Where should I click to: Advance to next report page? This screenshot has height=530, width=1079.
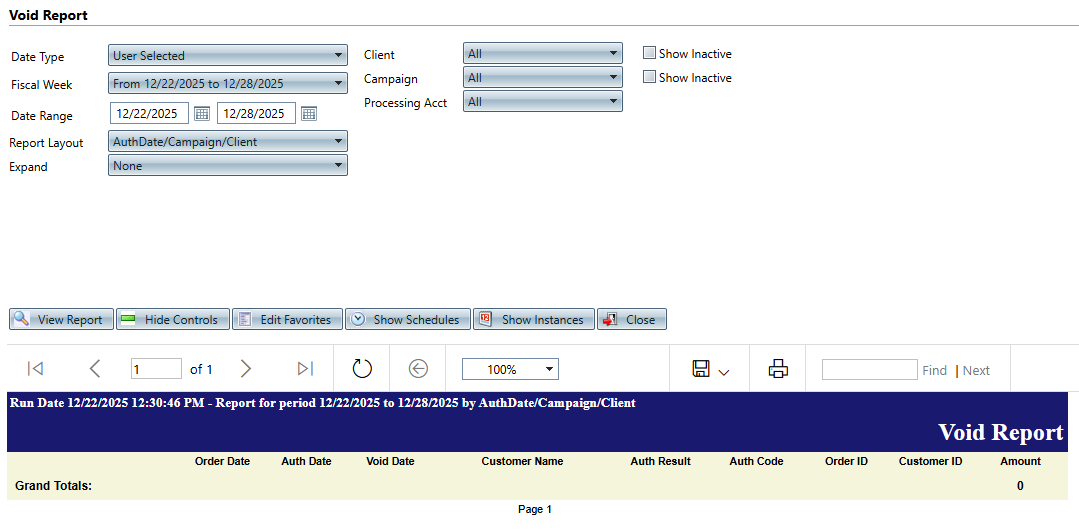click(246, 369)
